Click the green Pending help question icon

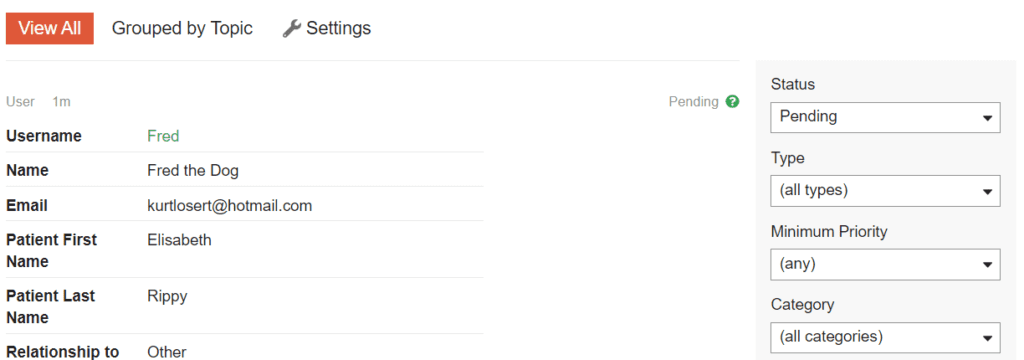coord(733,102)
